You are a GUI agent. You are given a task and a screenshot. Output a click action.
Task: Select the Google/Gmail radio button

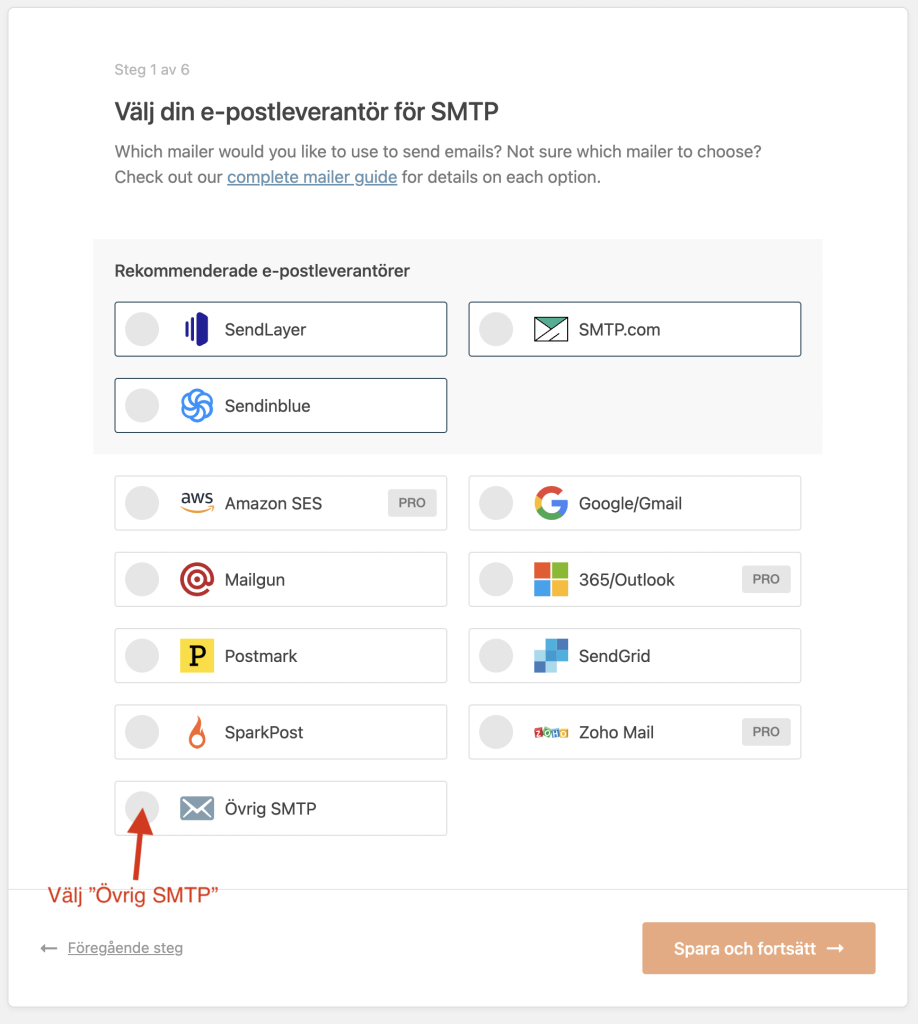pyautogui.click(x=496, y=503)
